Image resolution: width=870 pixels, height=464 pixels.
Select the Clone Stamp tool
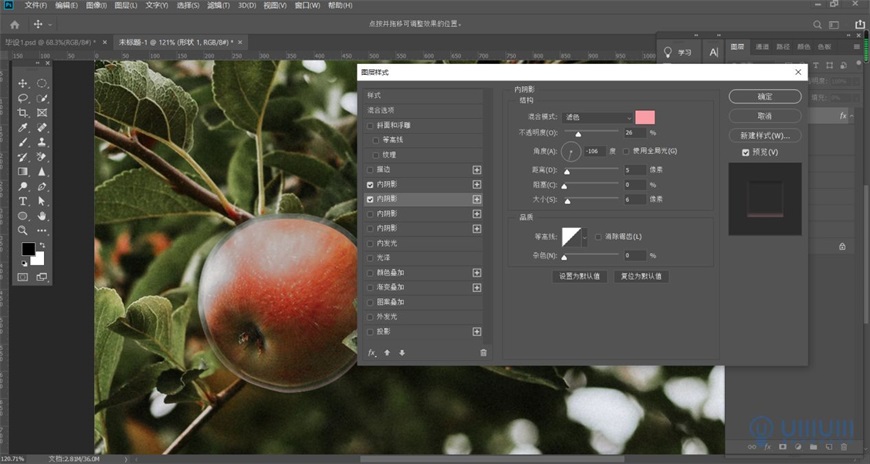tap(42, 142)
